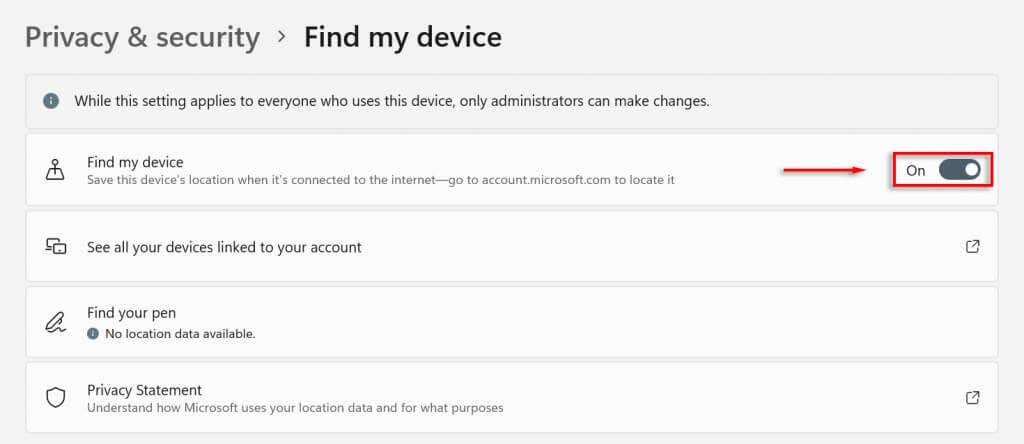
Task: Click the linked devices icon
Action: (x=56, y=246)
